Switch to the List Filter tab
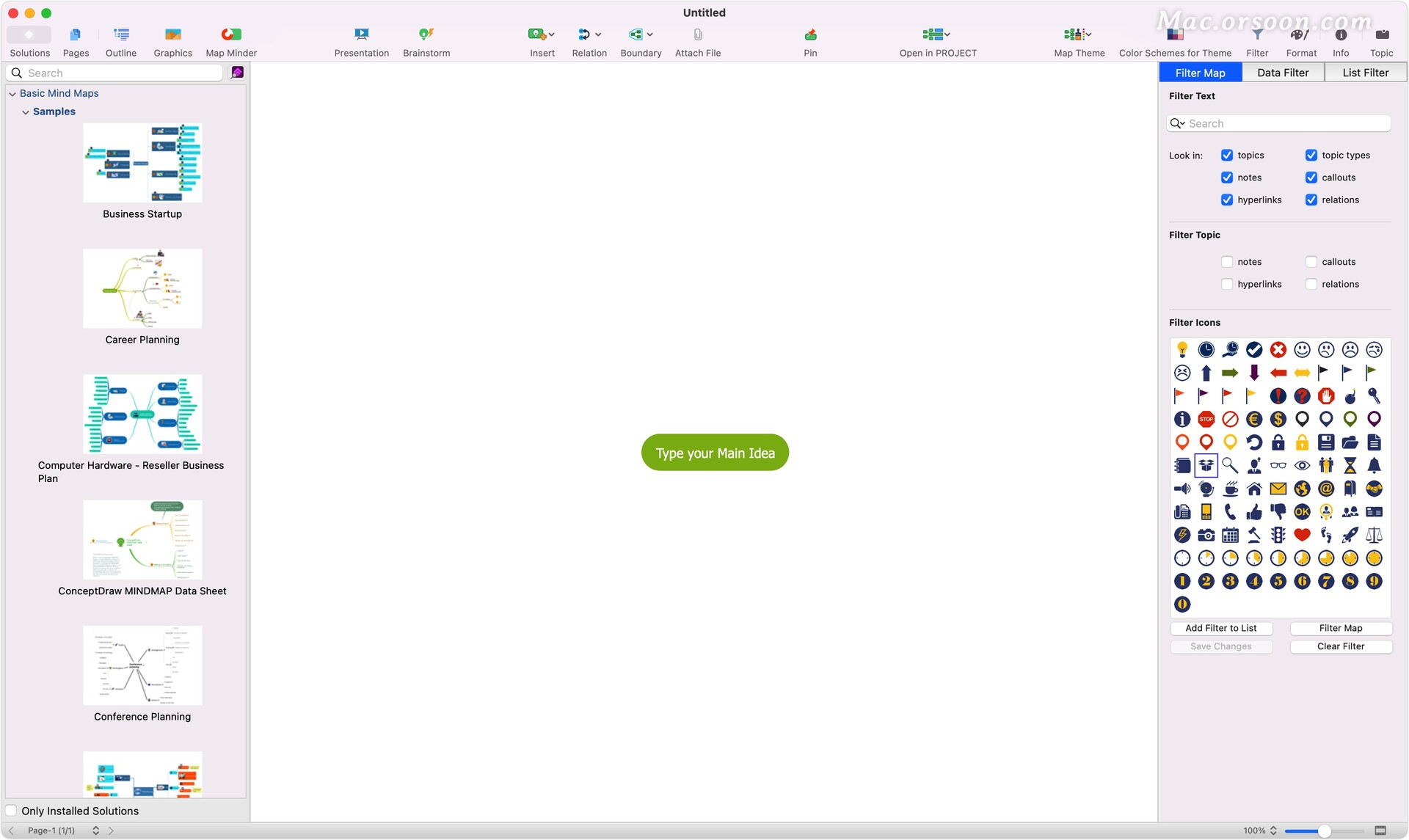 pyautogui.click(x=1365, y=73)
